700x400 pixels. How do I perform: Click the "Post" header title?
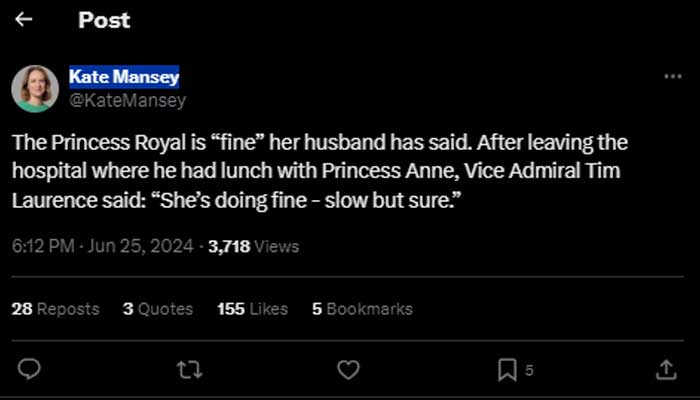point(104,19)
